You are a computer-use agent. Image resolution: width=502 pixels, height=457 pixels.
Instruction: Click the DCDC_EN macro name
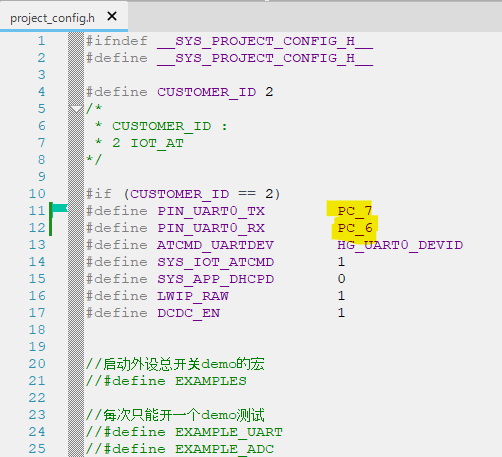click(x=188, y=313)
